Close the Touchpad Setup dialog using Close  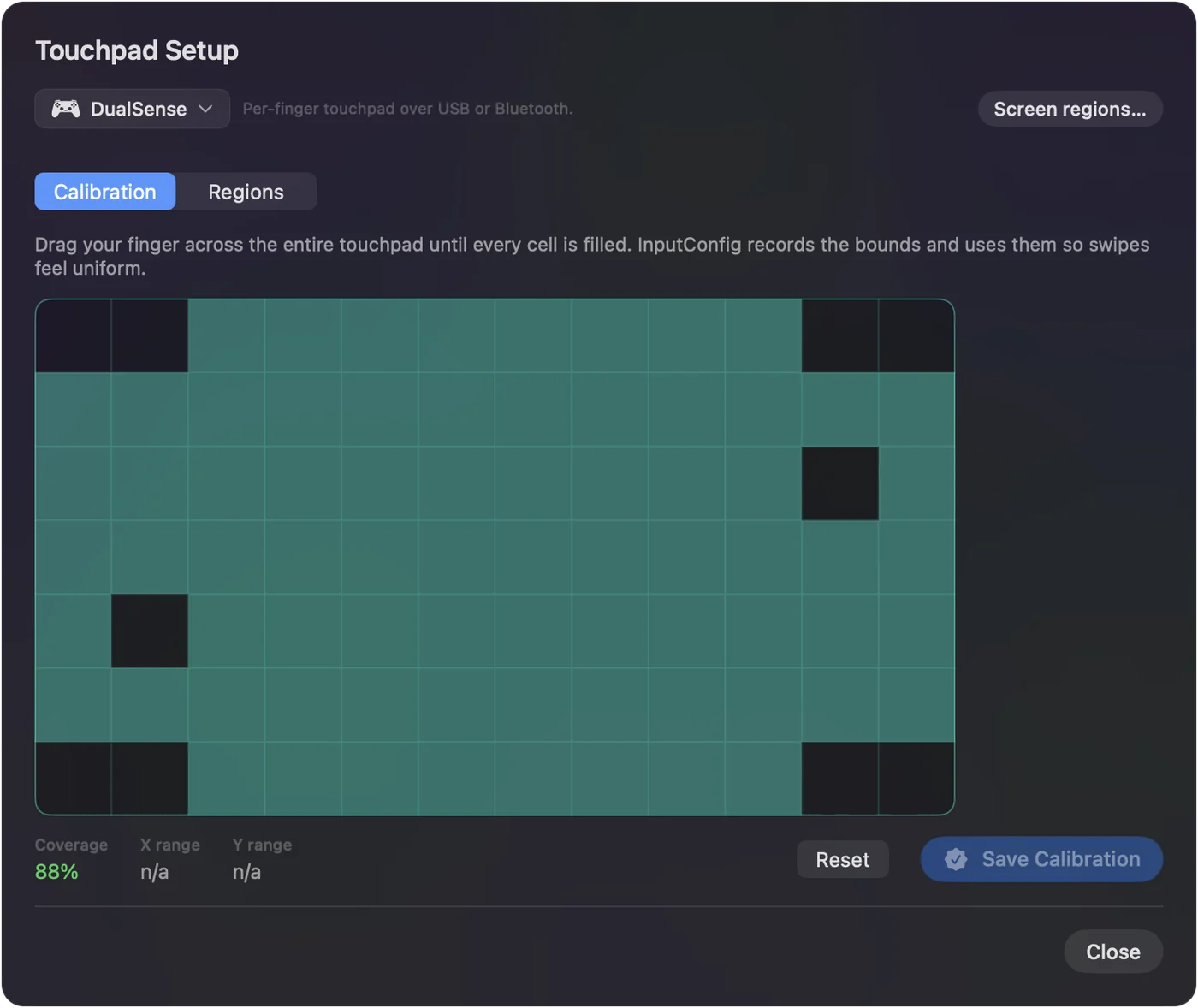(1112, 952)
